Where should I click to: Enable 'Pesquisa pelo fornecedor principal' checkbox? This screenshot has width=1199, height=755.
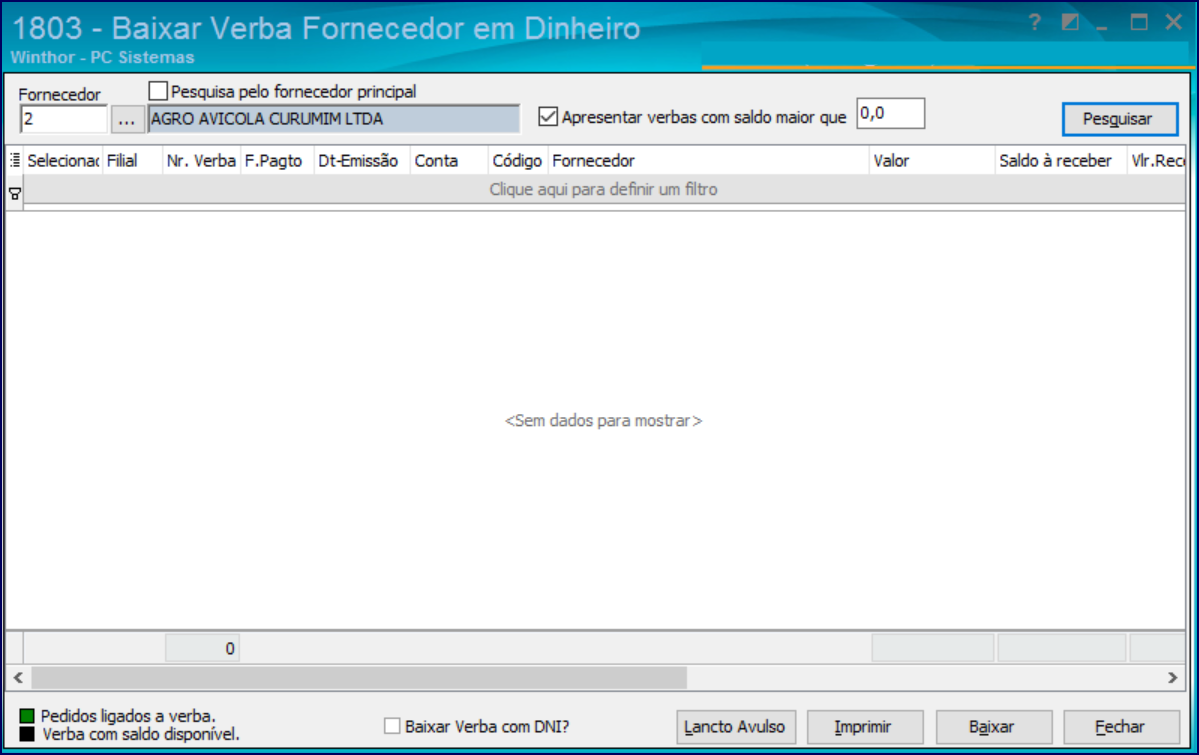click(158, 91)
